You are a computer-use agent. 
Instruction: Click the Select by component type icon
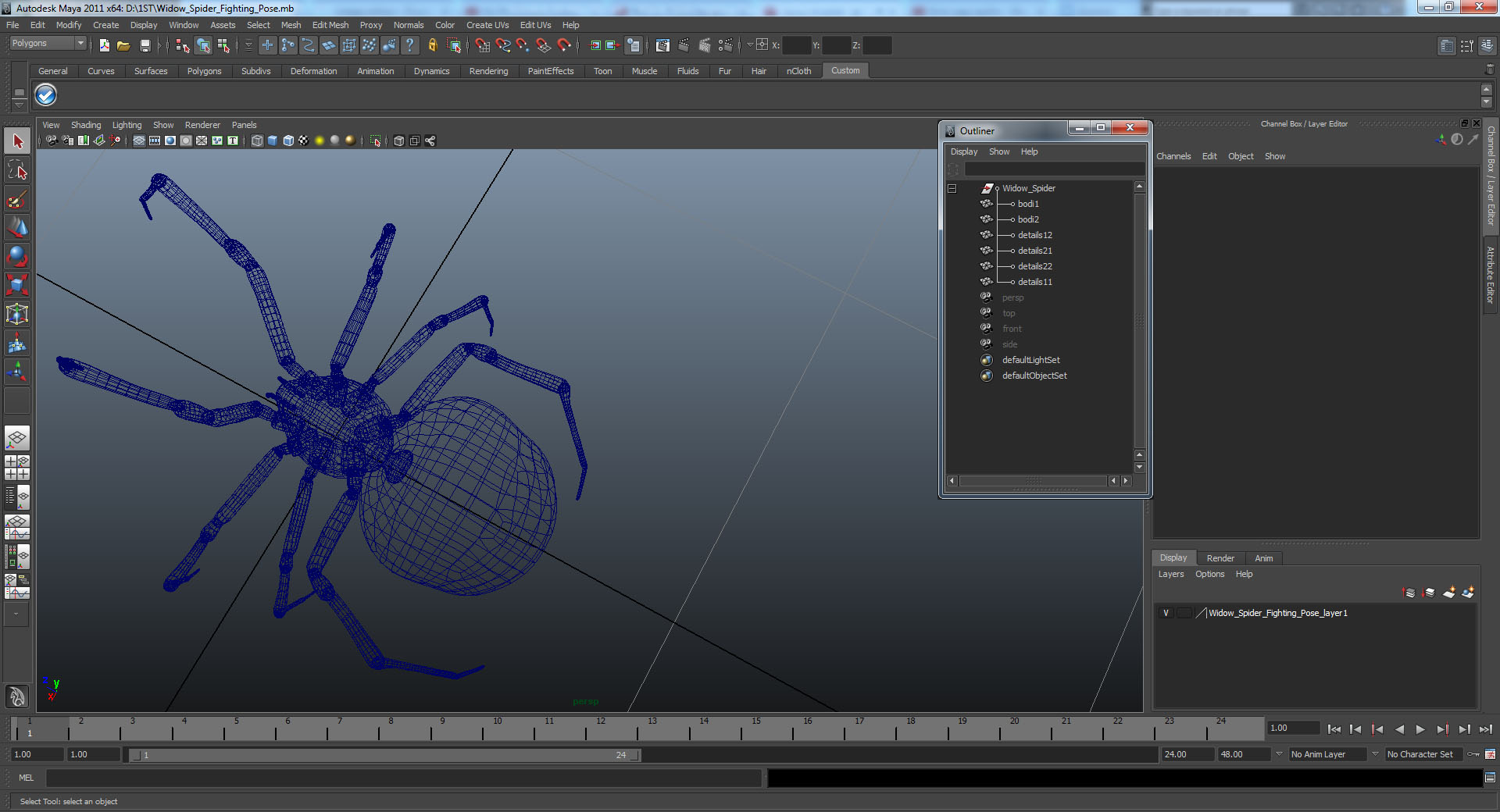223,45
